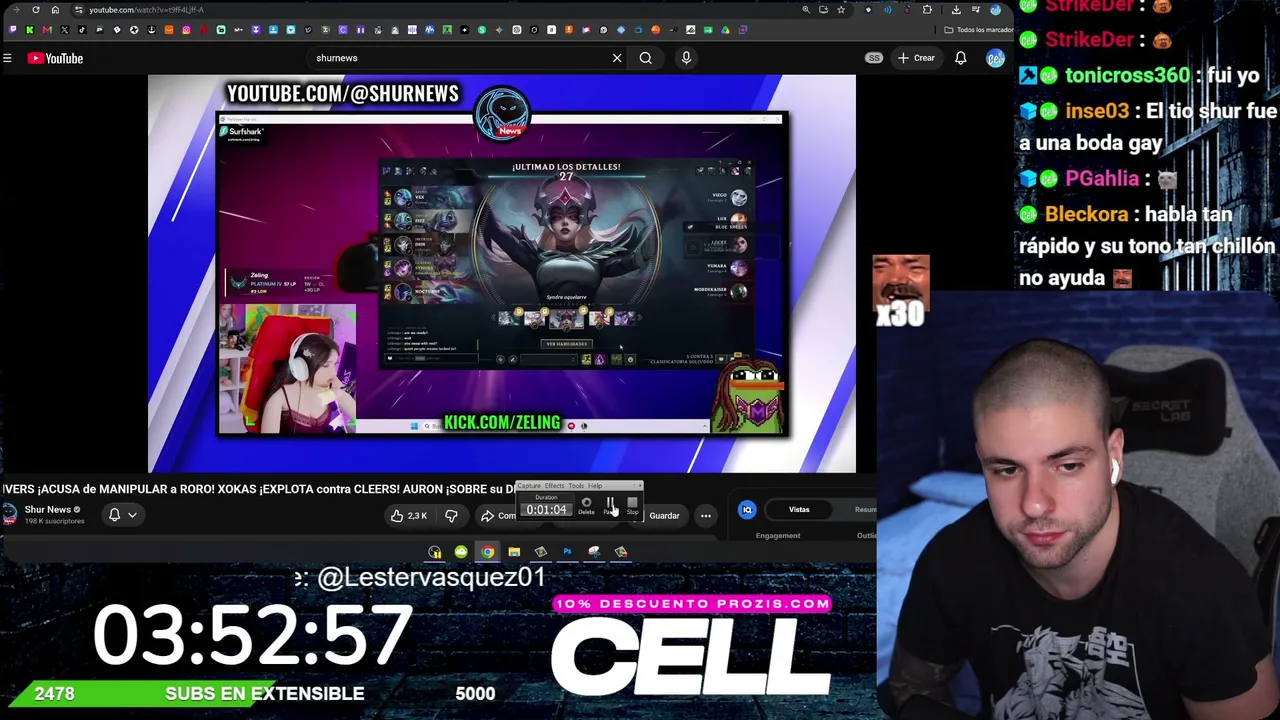Open the recorder's Capture menu
This screenshot has width=1280, height=720.
[528, 486]
